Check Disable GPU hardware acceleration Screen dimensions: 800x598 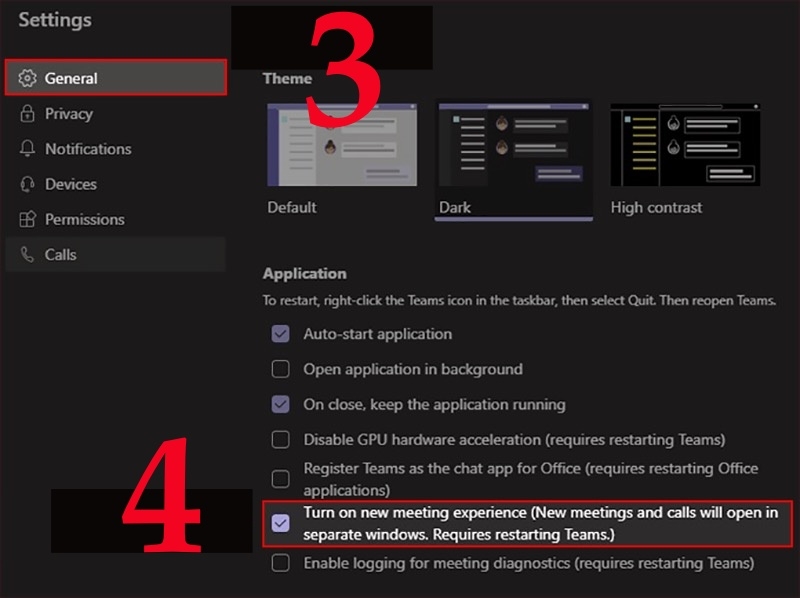pyautogui.click(x=281, y=439)
